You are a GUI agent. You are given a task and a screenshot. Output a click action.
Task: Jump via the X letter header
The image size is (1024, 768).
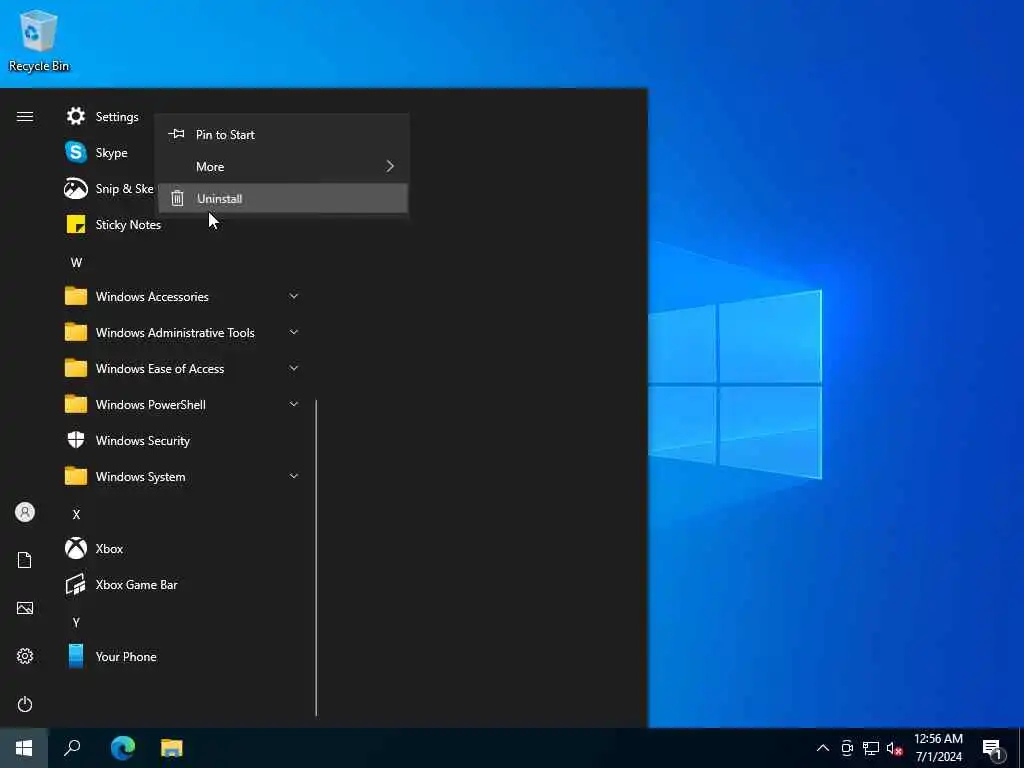76,515
